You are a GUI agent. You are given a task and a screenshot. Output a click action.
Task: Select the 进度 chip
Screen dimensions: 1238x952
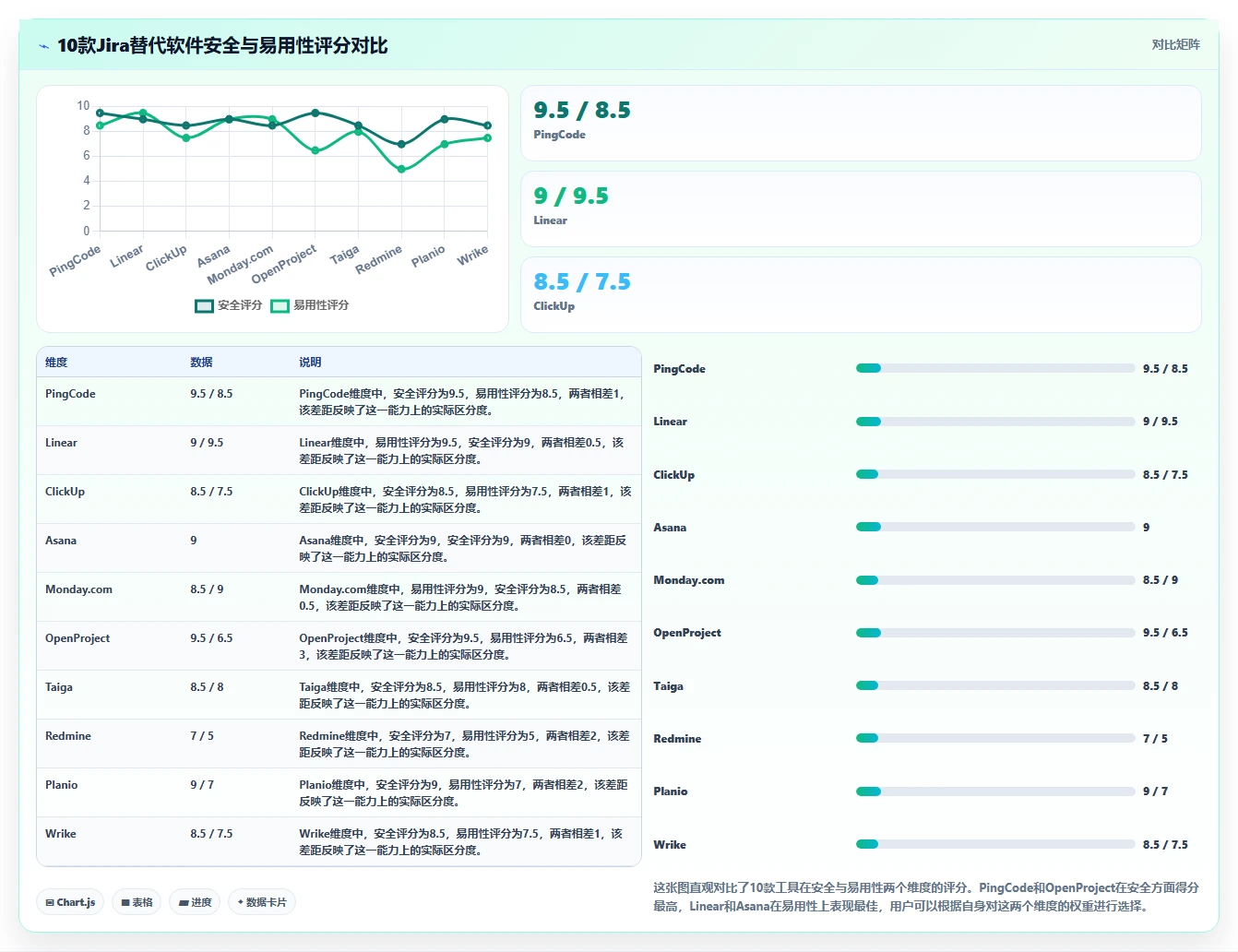coord(195,902)
